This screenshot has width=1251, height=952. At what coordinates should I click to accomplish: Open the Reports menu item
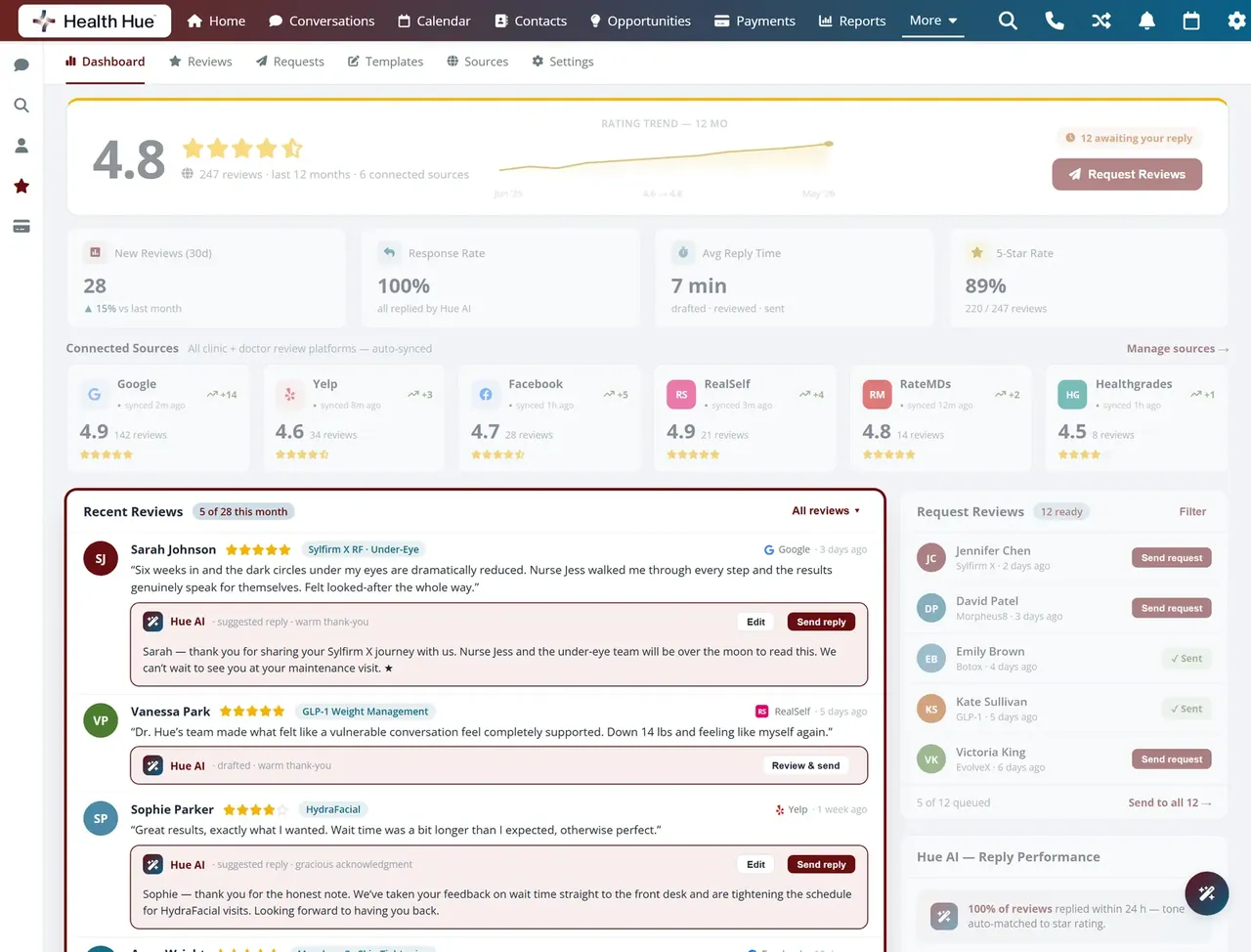pyautogui.click(x=852, y=21)
